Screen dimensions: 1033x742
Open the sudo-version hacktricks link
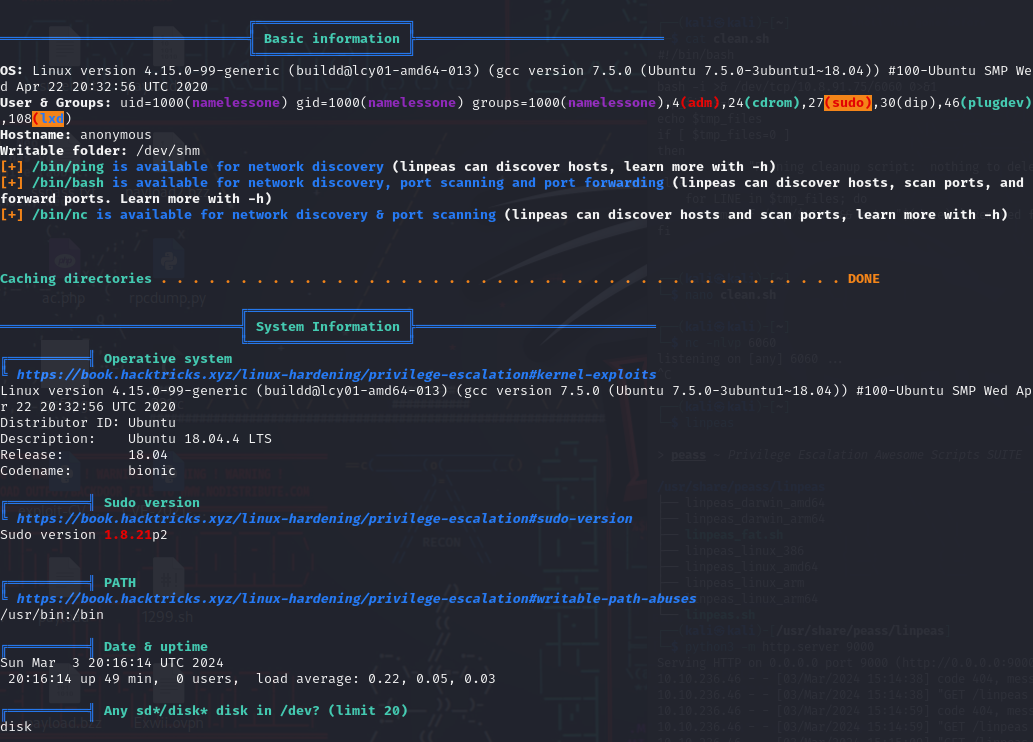pyautogui.click(x=324, y=519)
